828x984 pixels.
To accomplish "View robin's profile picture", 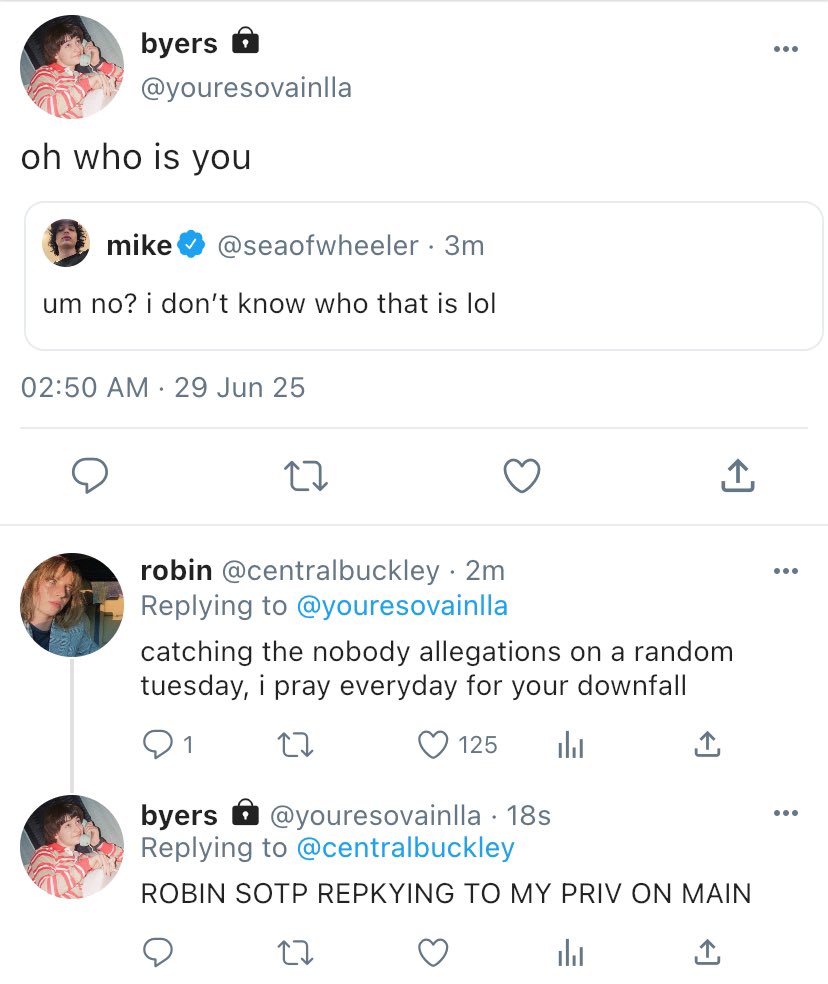I will [x=71, y=604].
